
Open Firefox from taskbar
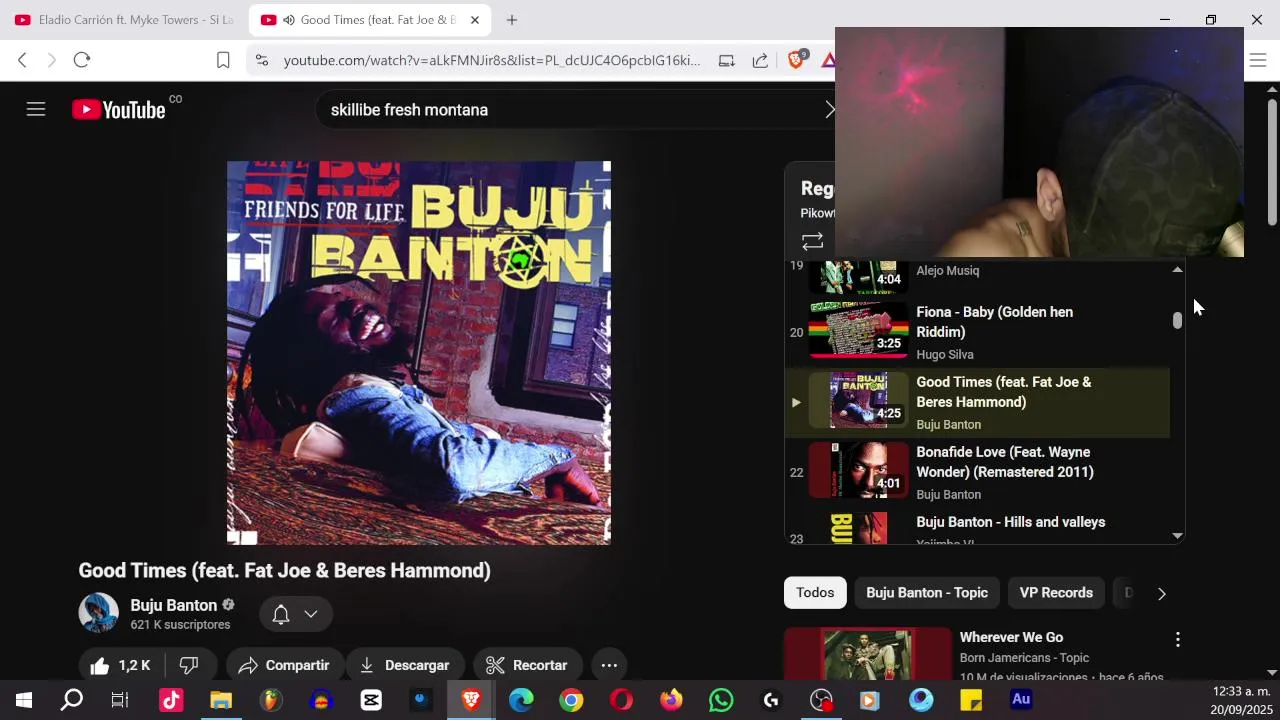671,700
